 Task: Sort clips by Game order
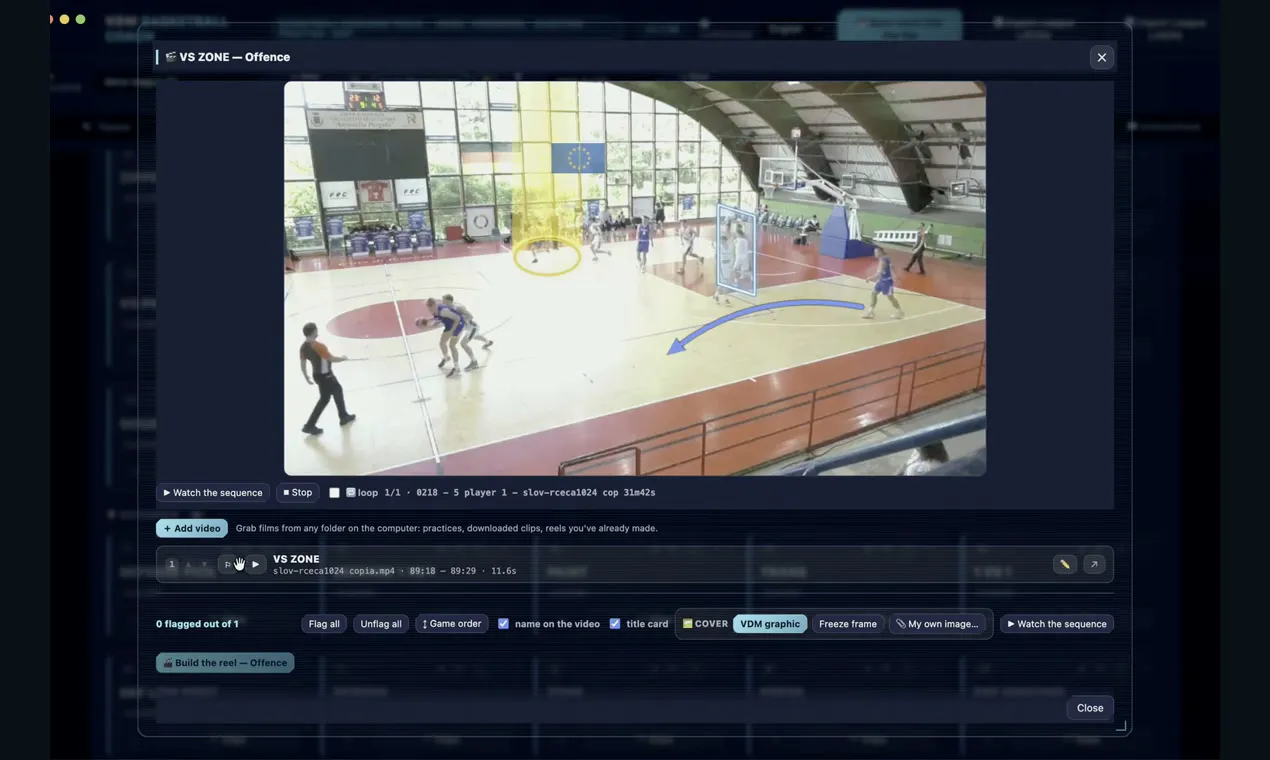(452, 624)
